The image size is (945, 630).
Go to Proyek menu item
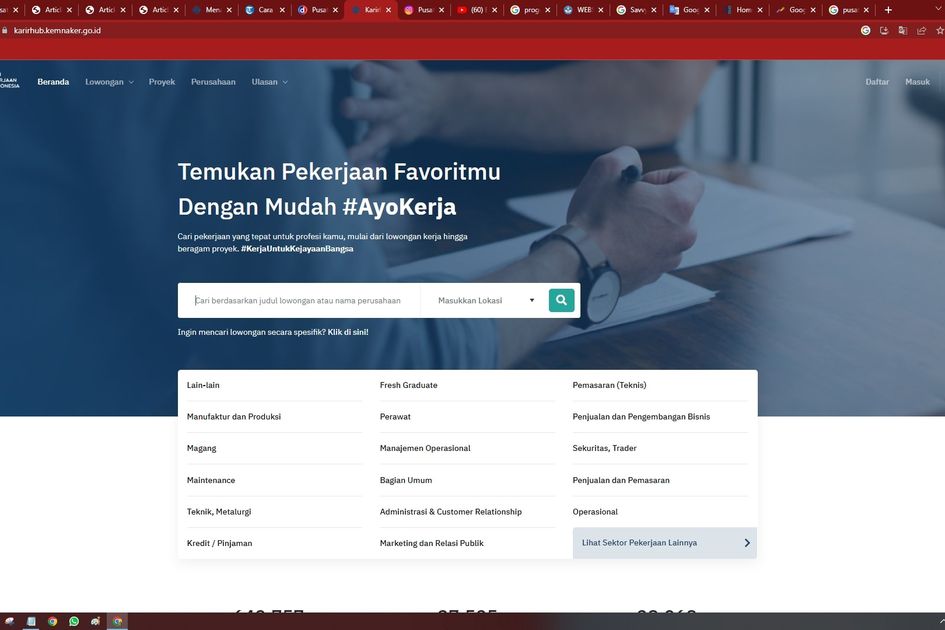(x=162, y=82)
